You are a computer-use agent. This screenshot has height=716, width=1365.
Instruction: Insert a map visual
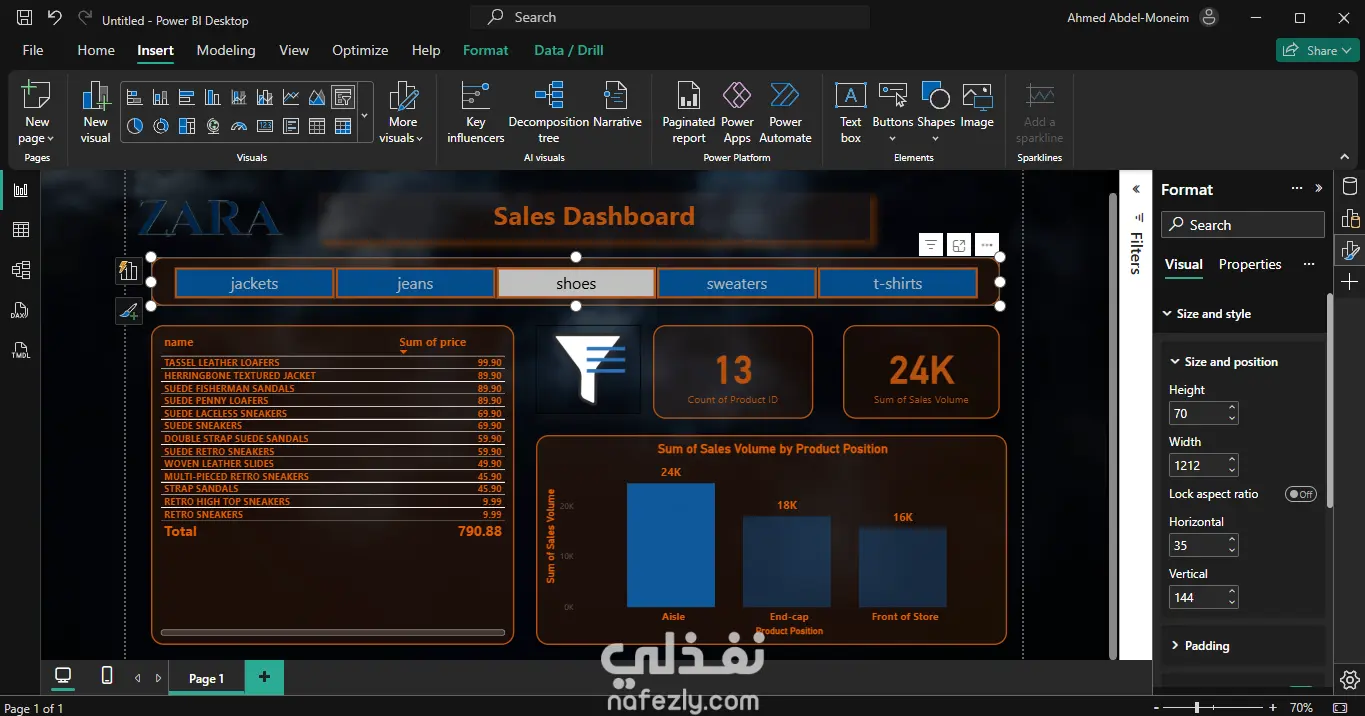click(x=212, y=126)
